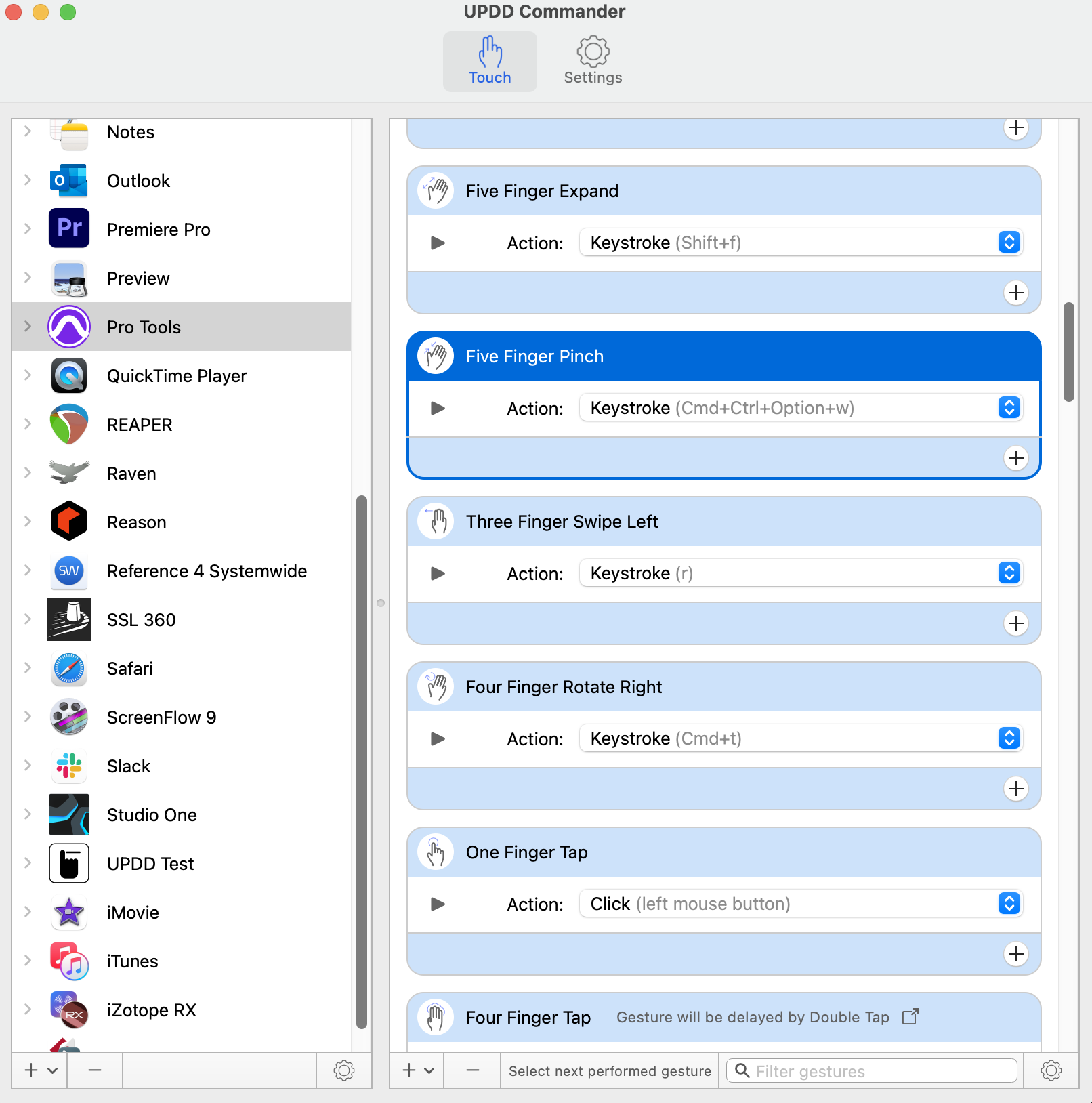Remove the selected gesture with minus
Viewport: 1092px width, 1103px height.
[x=473, y=1070]
